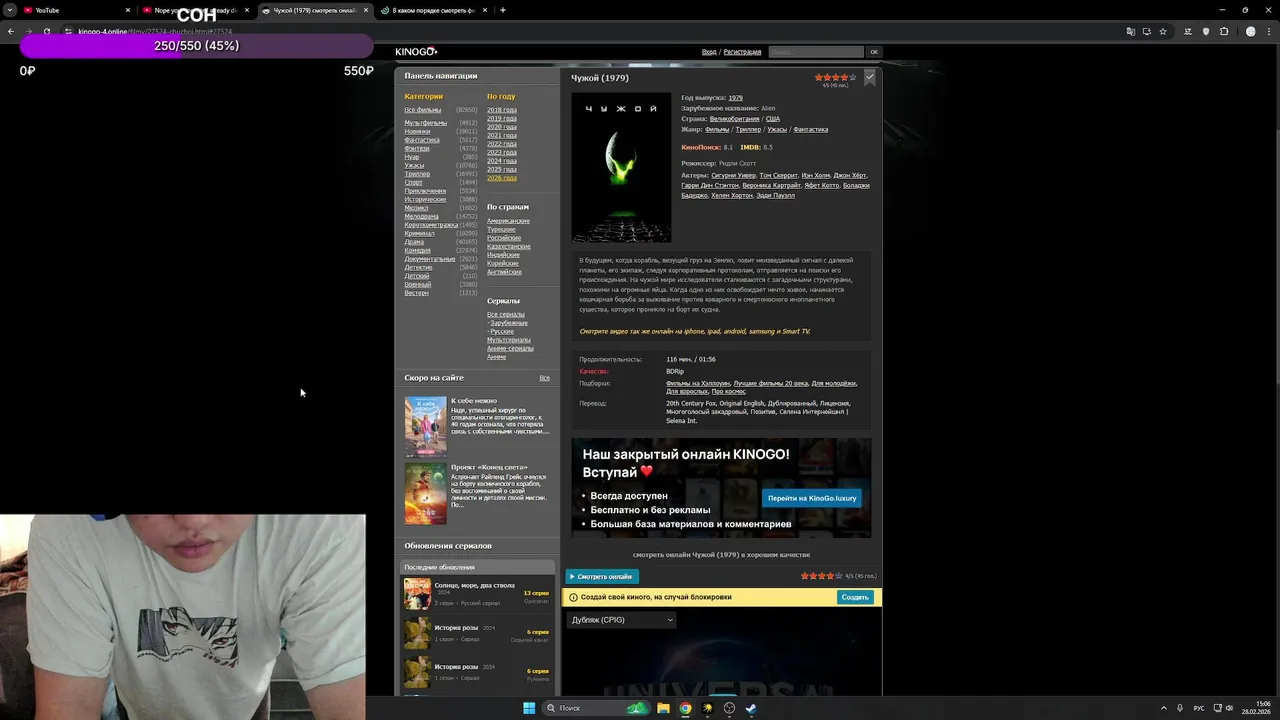Open 'Солнце, море, два ствола' series update

click(477, 594)
